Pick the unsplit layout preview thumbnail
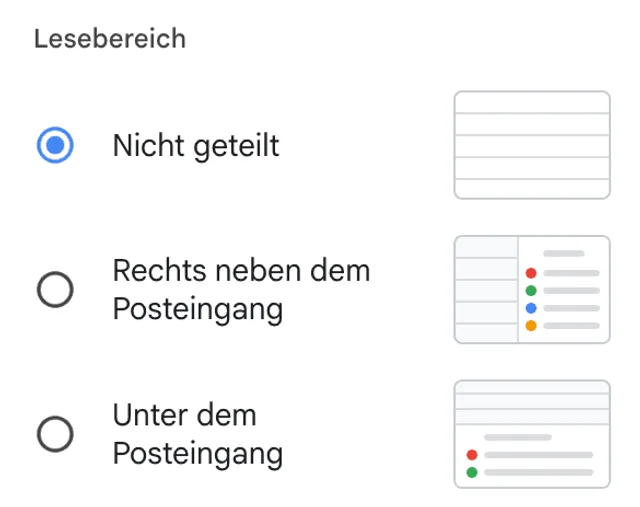 (x=532, y=146)
